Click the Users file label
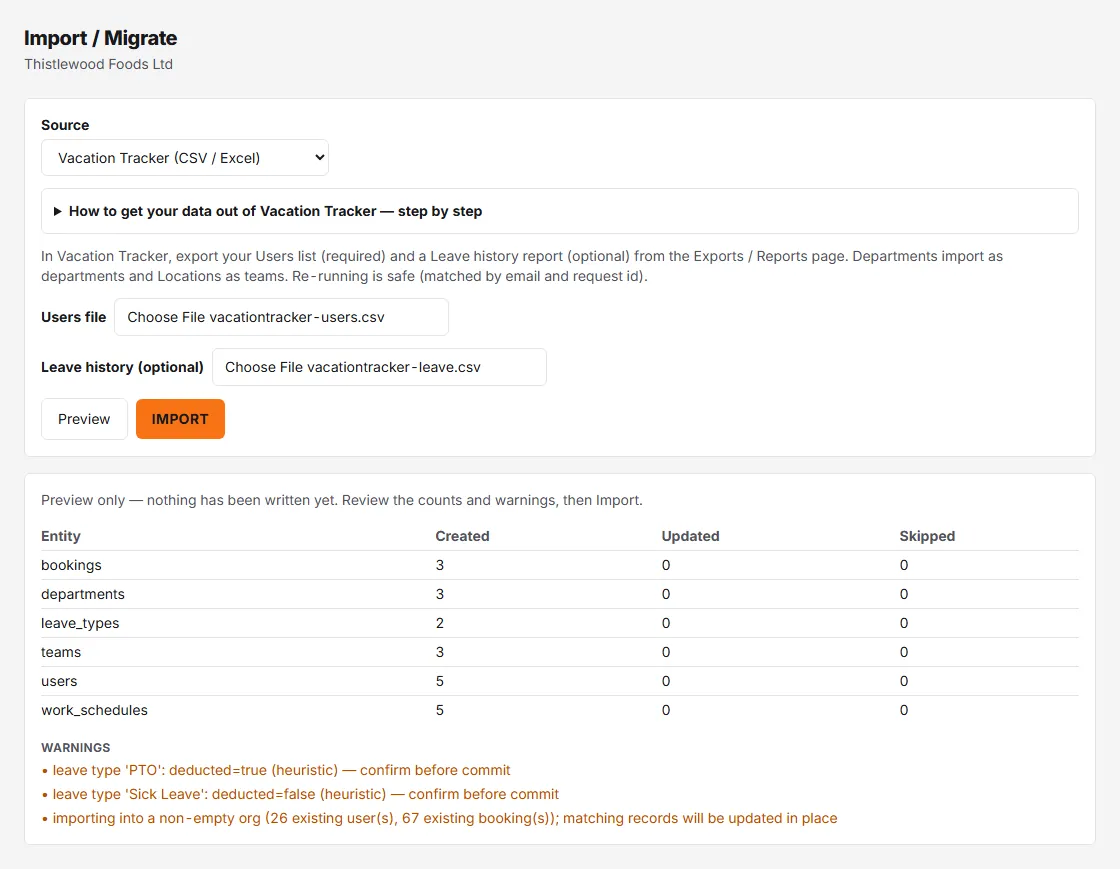1120x869 pixels. coord(74,317)
